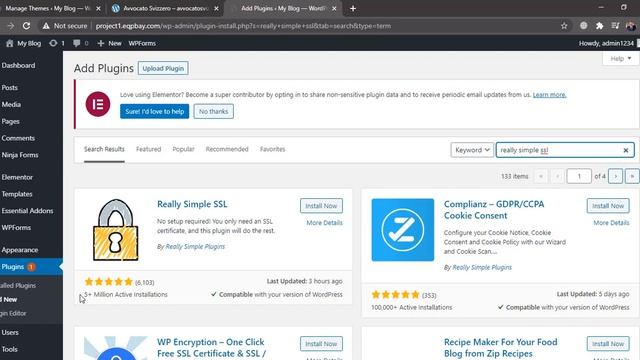The width and height of the screenshot is (640, 360).
Task: View More Details for Really Simple SSL
Action: tap(324, 223)
